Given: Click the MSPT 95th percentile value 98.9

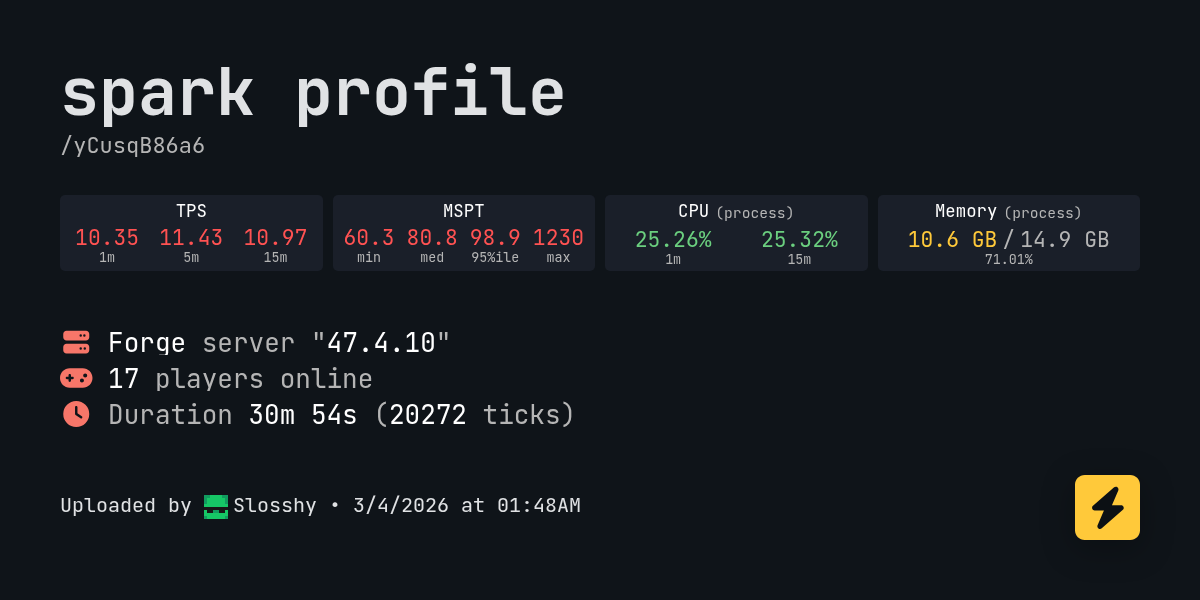Looking at the screenshot, I should [x=495, y=238].
